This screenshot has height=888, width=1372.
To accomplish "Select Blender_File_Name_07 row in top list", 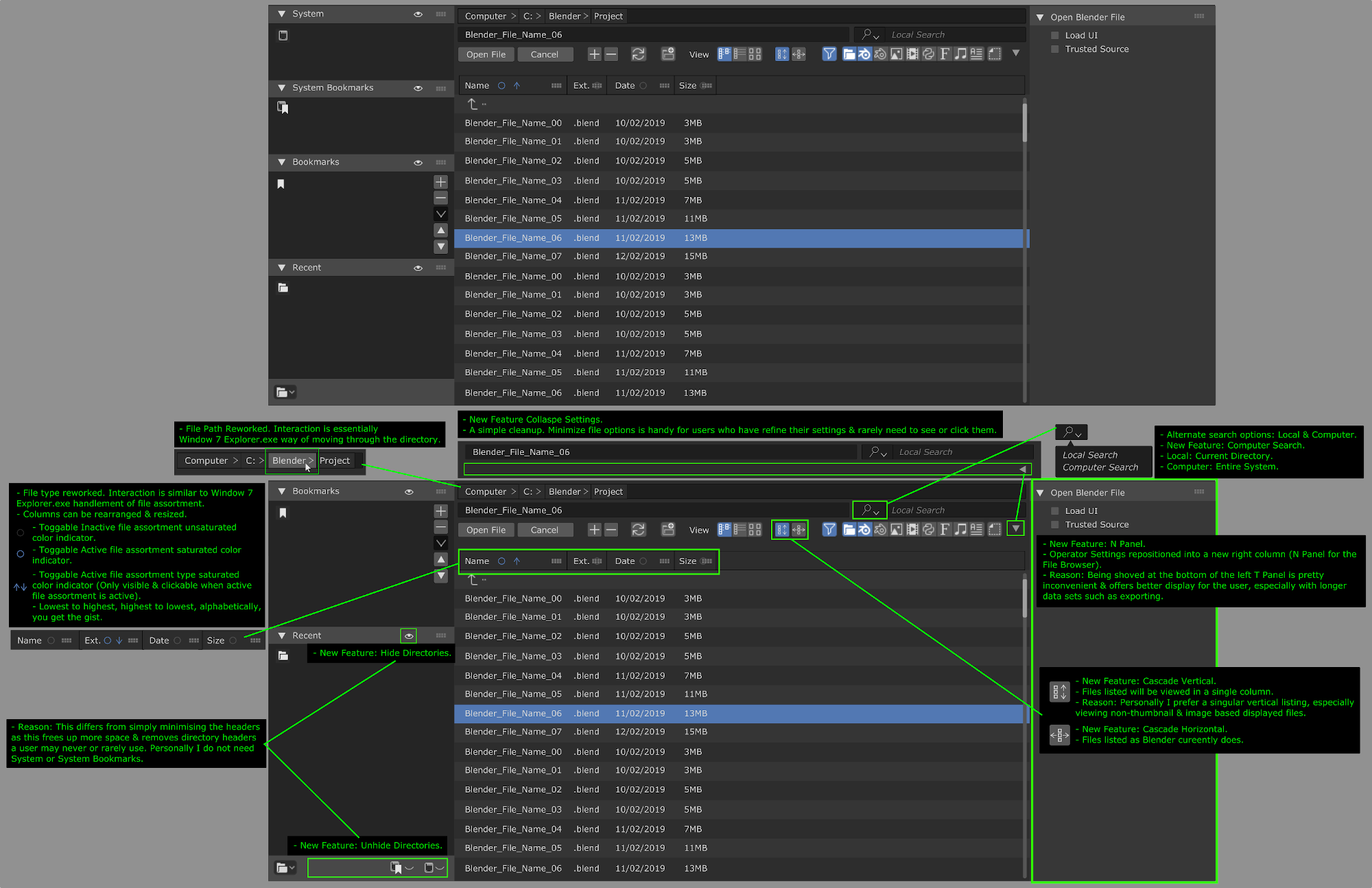I will click(x=740, y=256).
